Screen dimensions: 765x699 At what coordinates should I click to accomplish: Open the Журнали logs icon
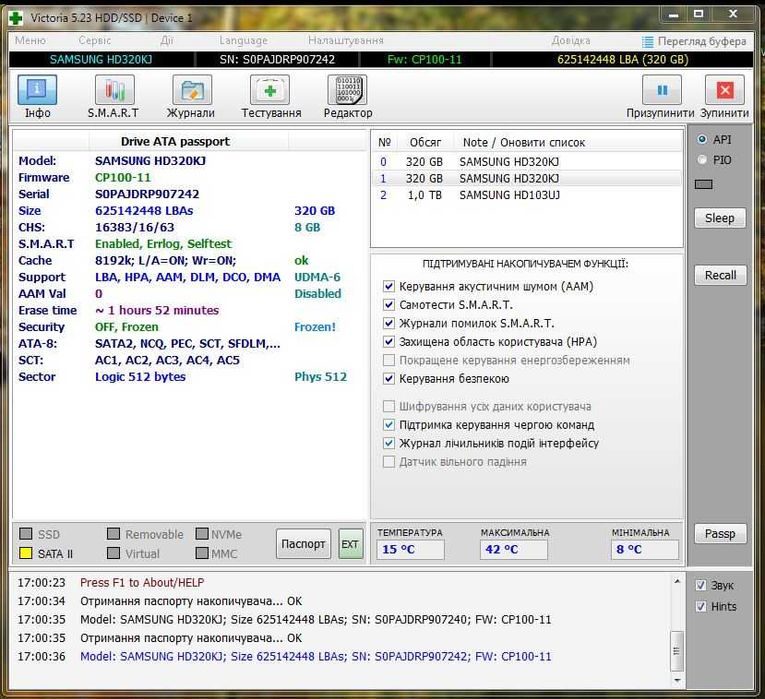[190, 91]
